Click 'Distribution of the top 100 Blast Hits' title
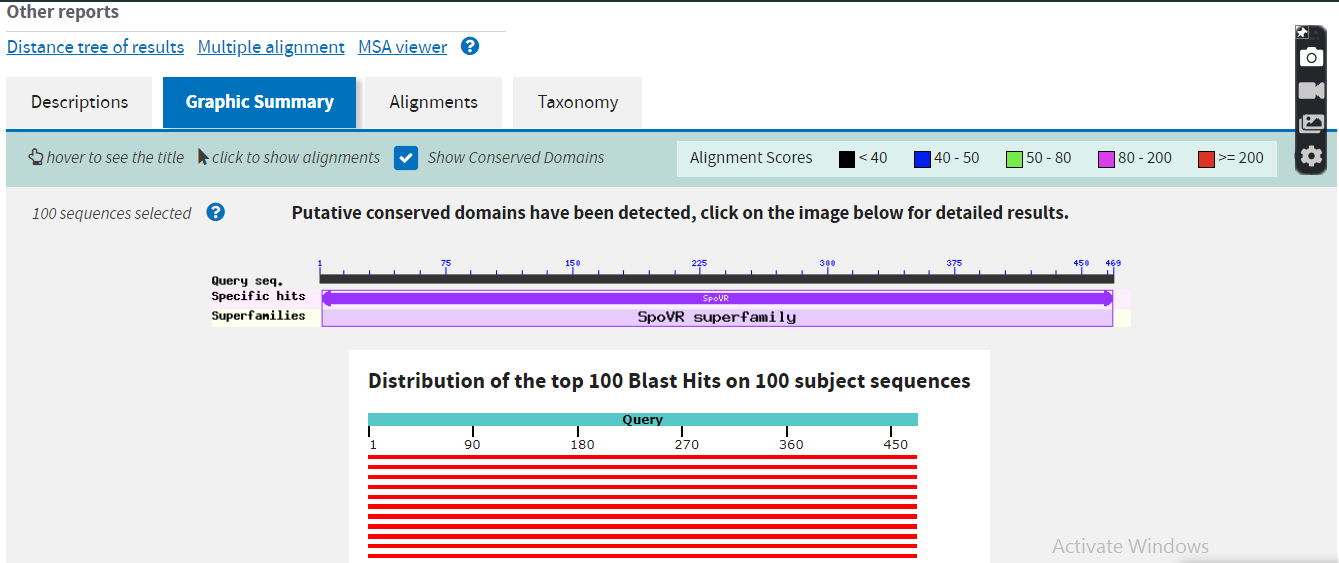 (669, 381)
